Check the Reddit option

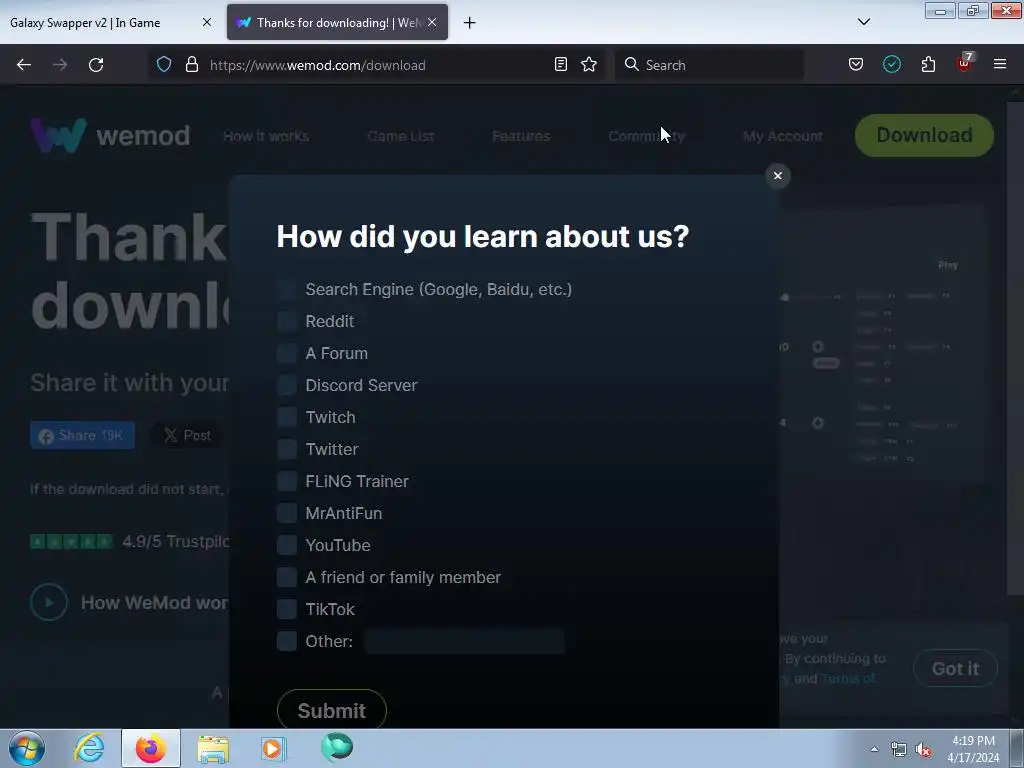[287, 321]
